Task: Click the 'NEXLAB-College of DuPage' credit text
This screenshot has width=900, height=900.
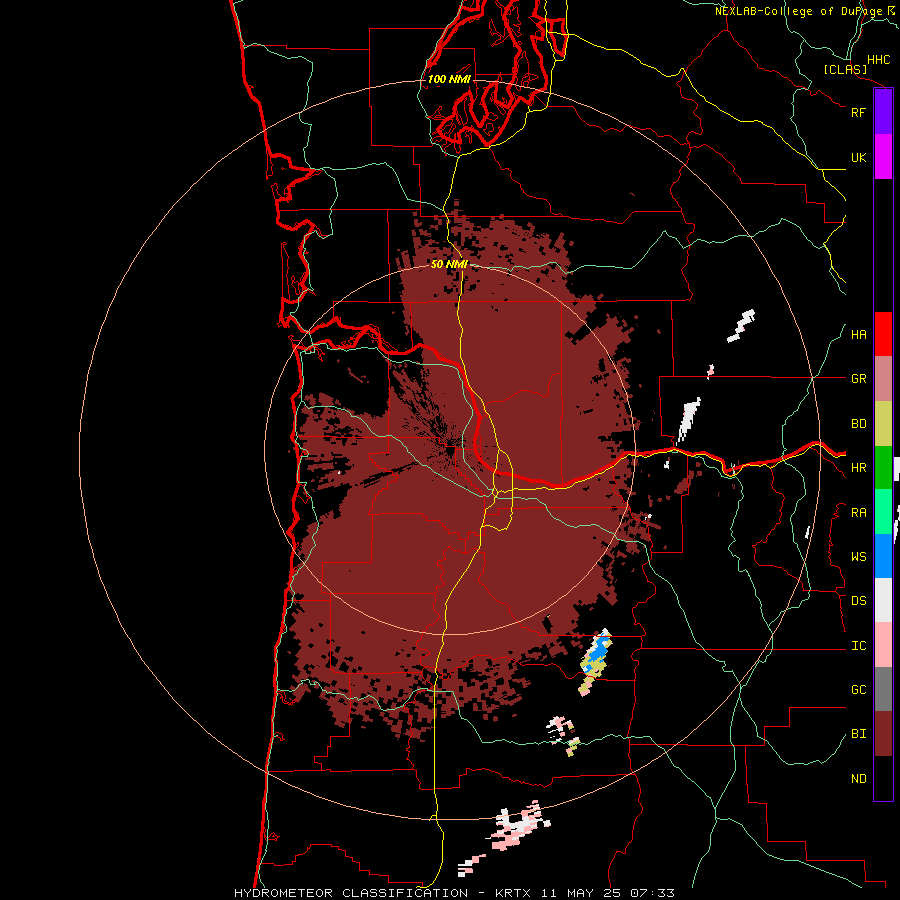Action: pyautogui.click(x=798, y=11)
